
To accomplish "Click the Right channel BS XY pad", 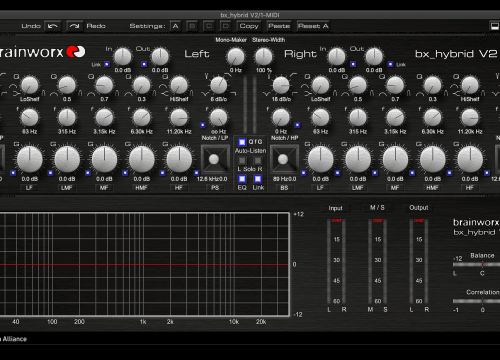I will pyautogui.click(x=284, y=159).
